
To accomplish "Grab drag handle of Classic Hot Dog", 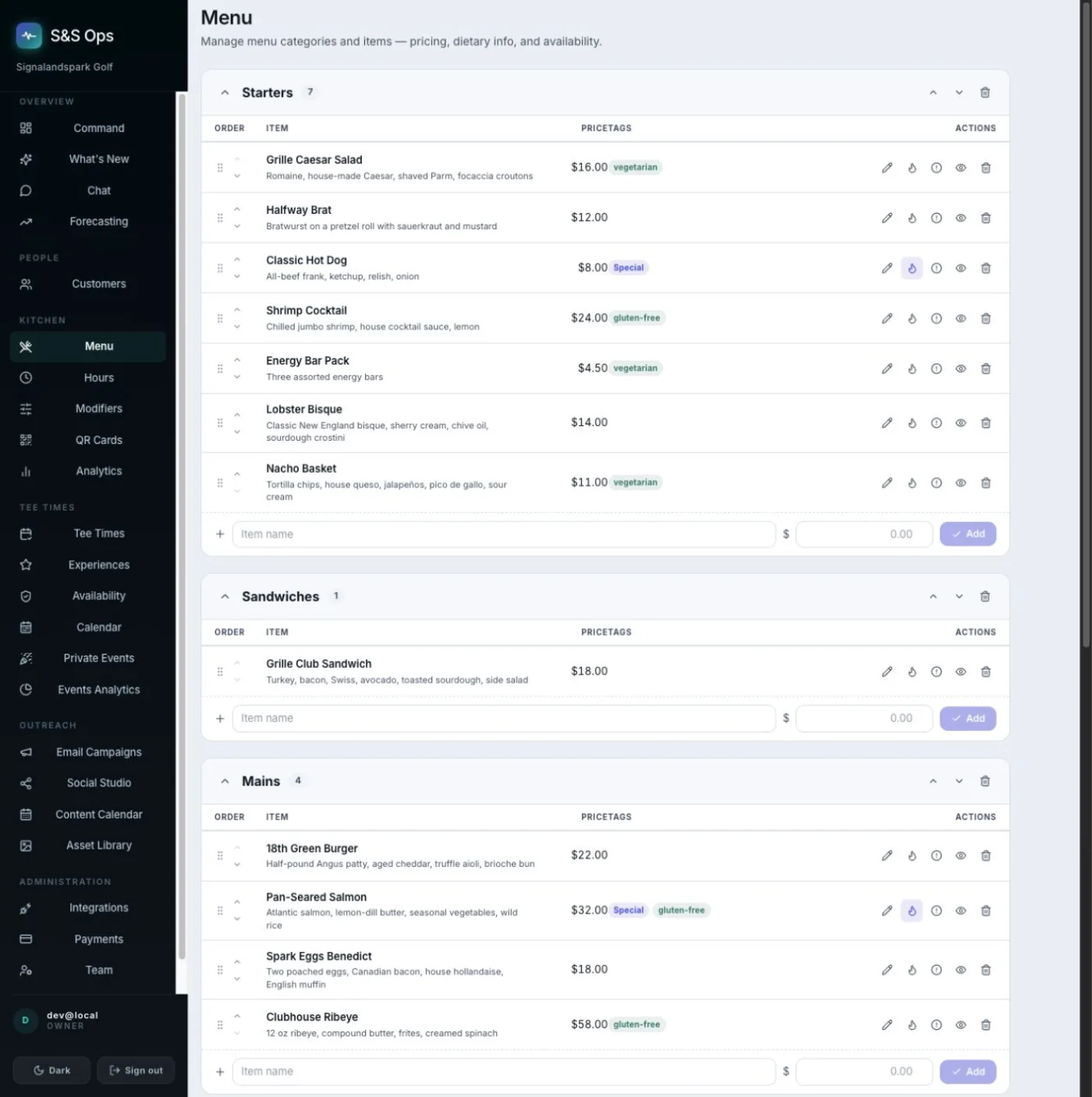I will coord(220,268).
